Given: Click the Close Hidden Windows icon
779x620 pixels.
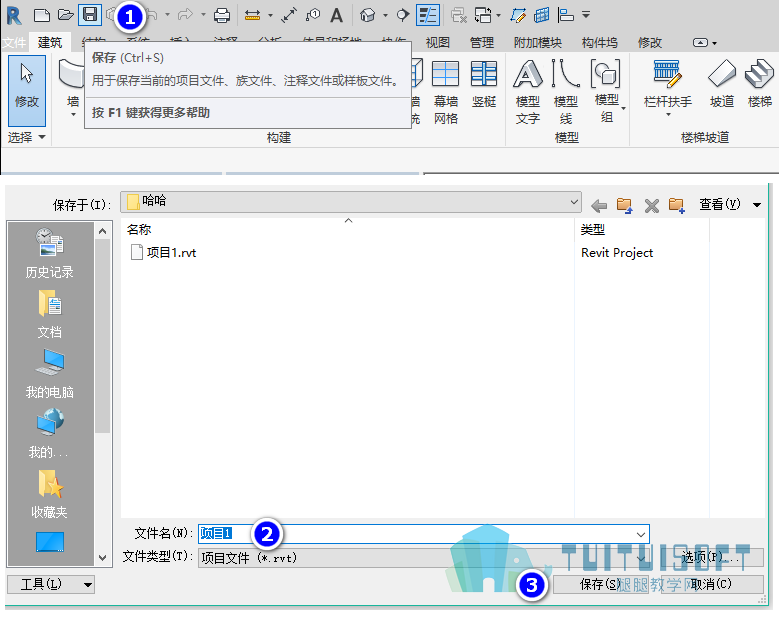Looking at the screenshot, I should pyautogui.click(x=459, y=15).
